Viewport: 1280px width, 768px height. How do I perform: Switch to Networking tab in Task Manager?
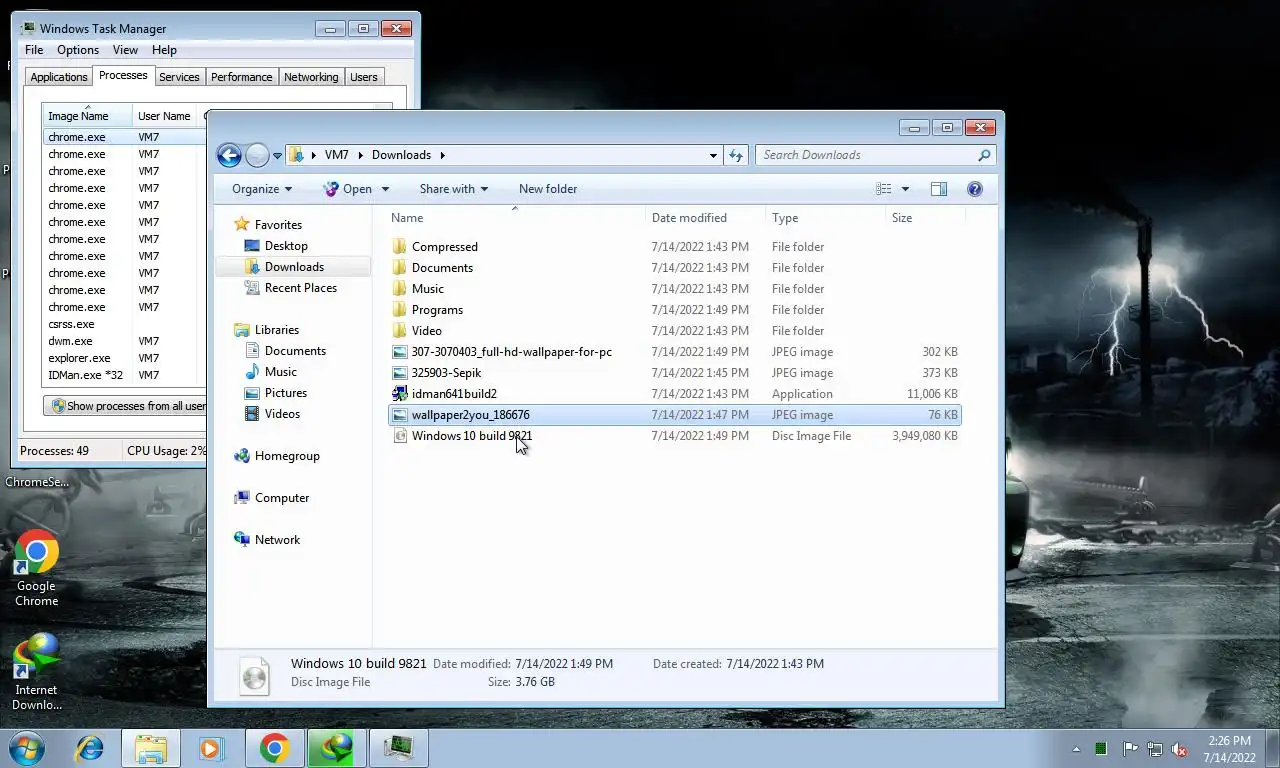311,77
